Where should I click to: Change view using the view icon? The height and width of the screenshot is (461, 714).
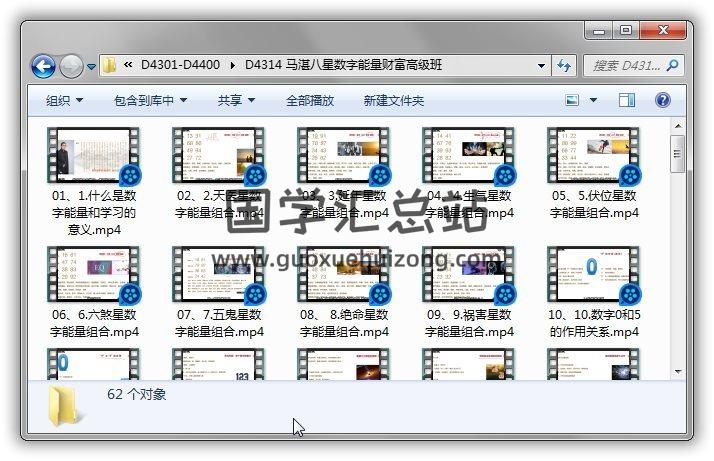click(x=572, y=100)
